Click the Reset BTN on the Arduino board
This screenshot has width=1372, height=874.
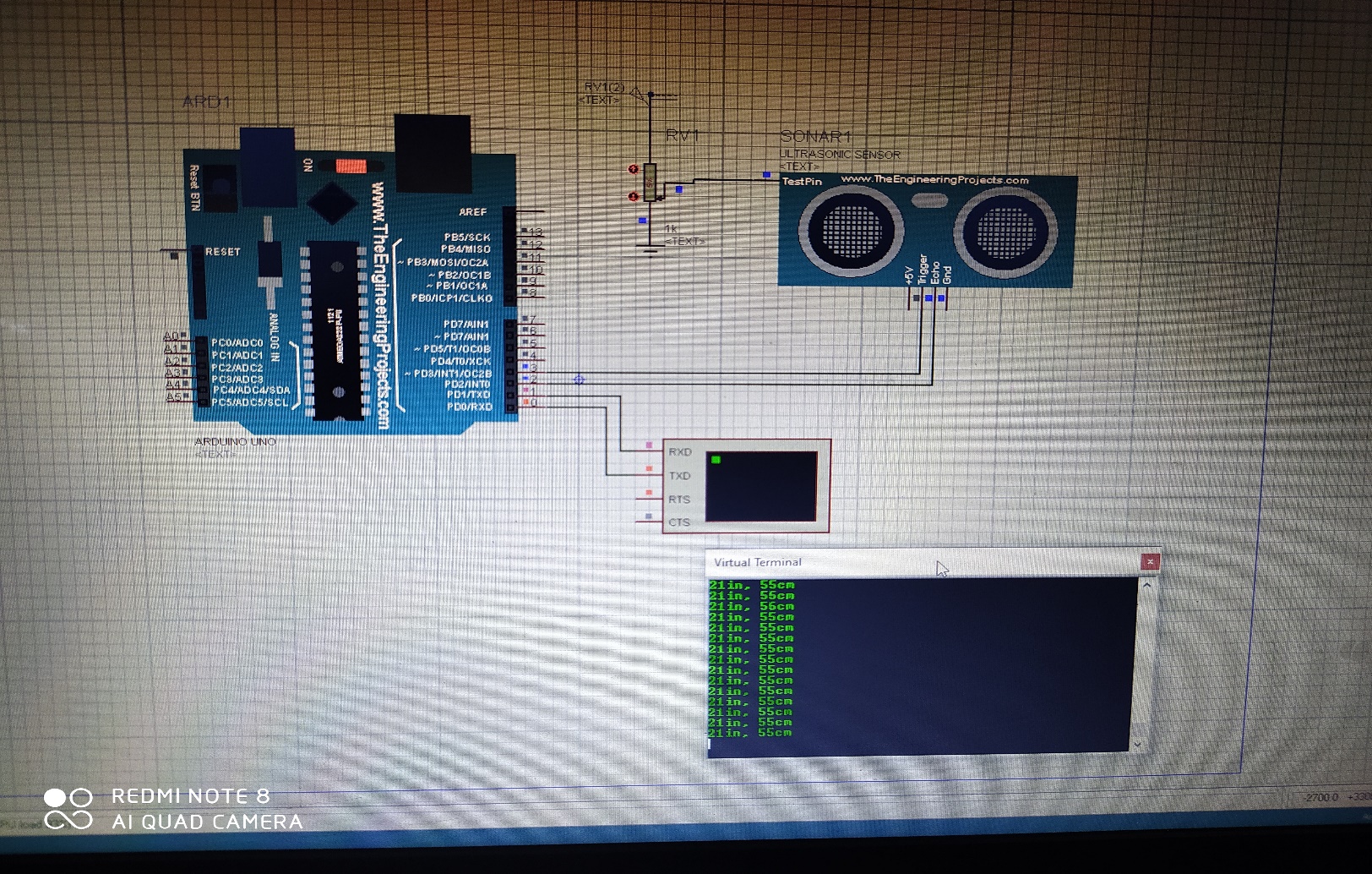(x=221, y=188)
